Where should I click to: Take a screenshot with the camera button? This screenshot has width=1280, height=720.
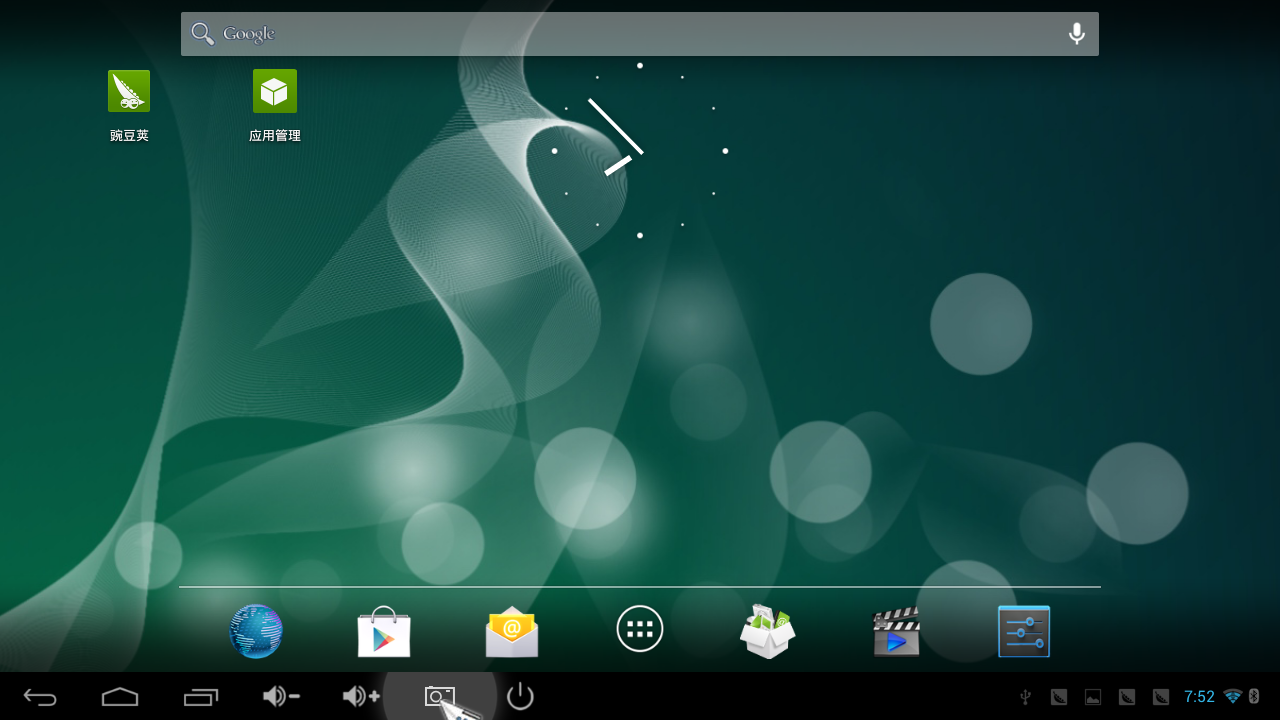(x=440, y=696)
